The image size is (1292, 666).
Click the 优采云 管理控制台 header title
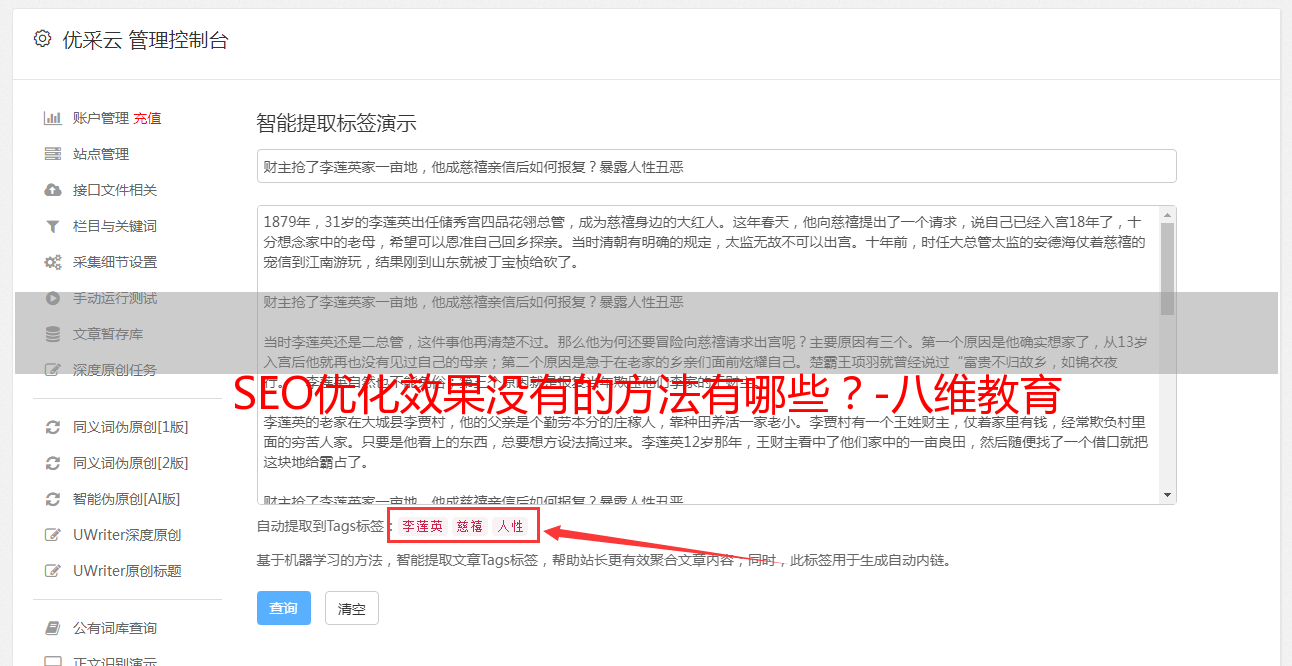pyautogui.click(x=145, y=40)
